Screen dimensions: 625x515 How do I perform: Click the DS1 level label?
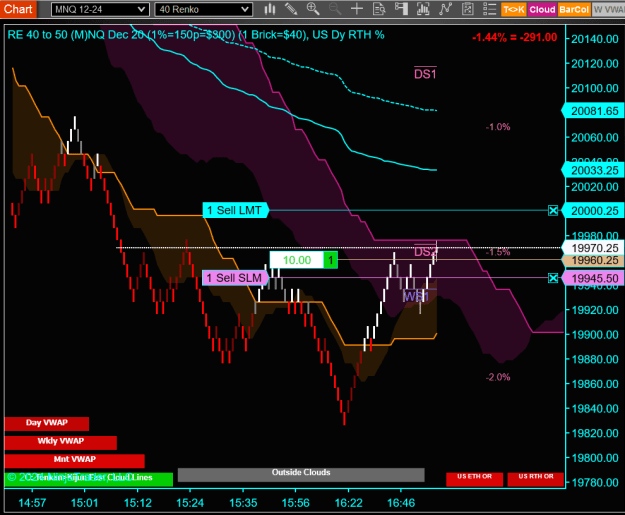[x=425, y=74]
